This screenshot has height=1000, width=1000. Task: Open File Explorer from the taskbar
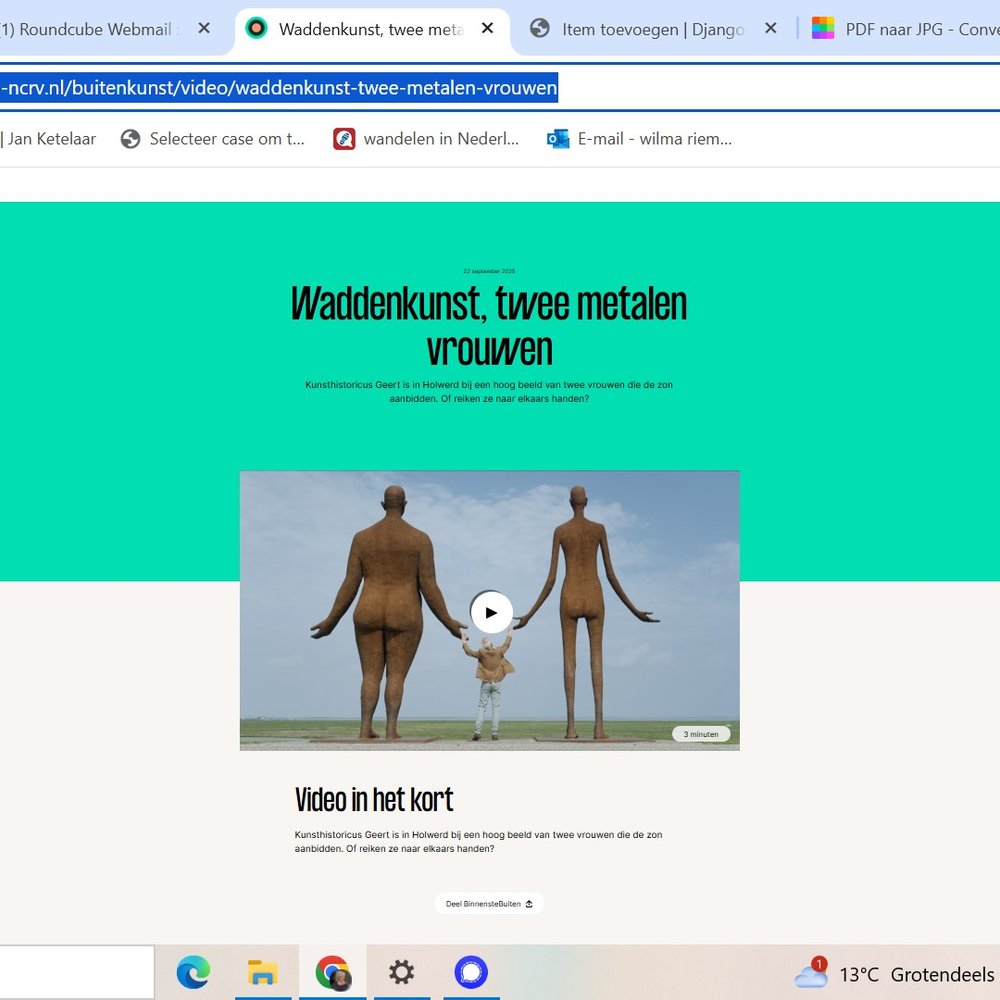(x=263, y=972)
